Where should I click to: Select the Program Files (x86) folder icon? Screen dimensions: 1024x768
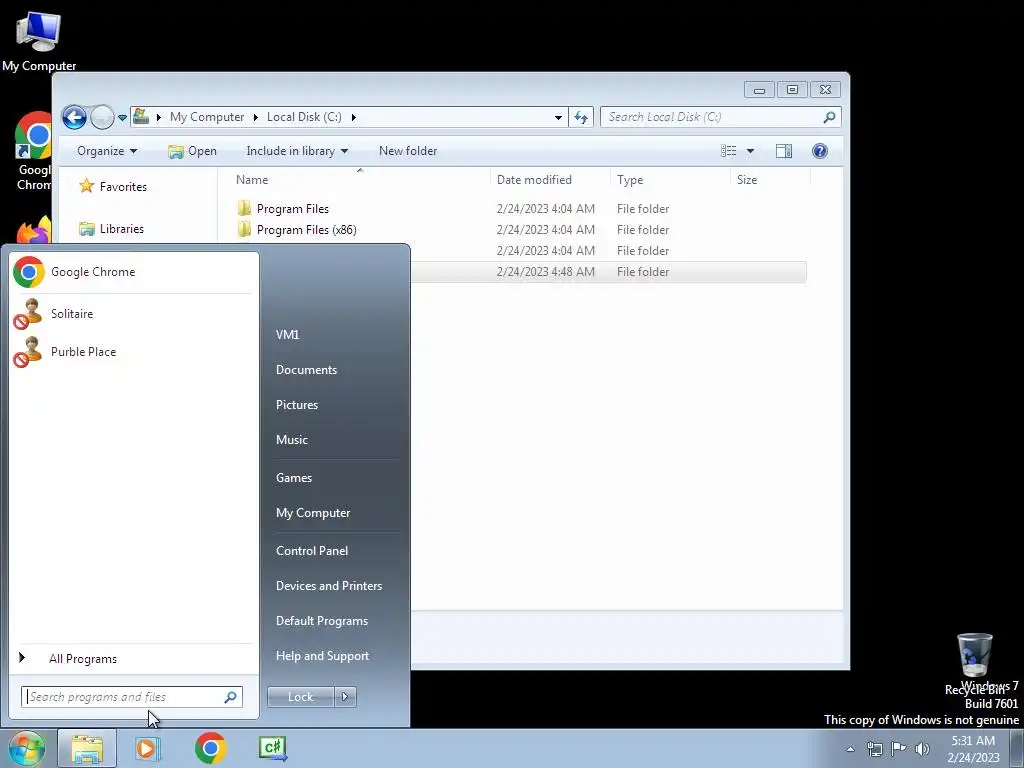(244, 229)
